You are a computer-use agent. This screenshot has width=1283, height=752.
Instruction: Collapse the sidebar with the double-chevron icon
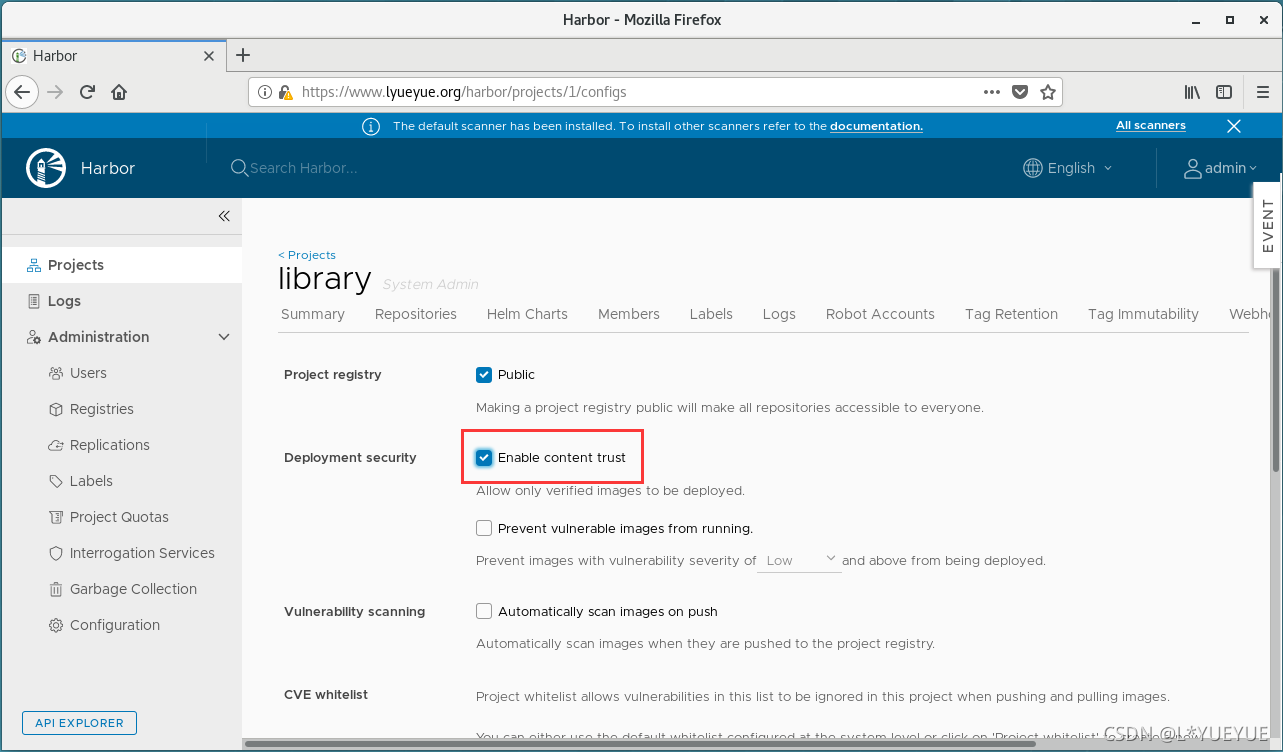pyautogui.click(x=224, y=216)
